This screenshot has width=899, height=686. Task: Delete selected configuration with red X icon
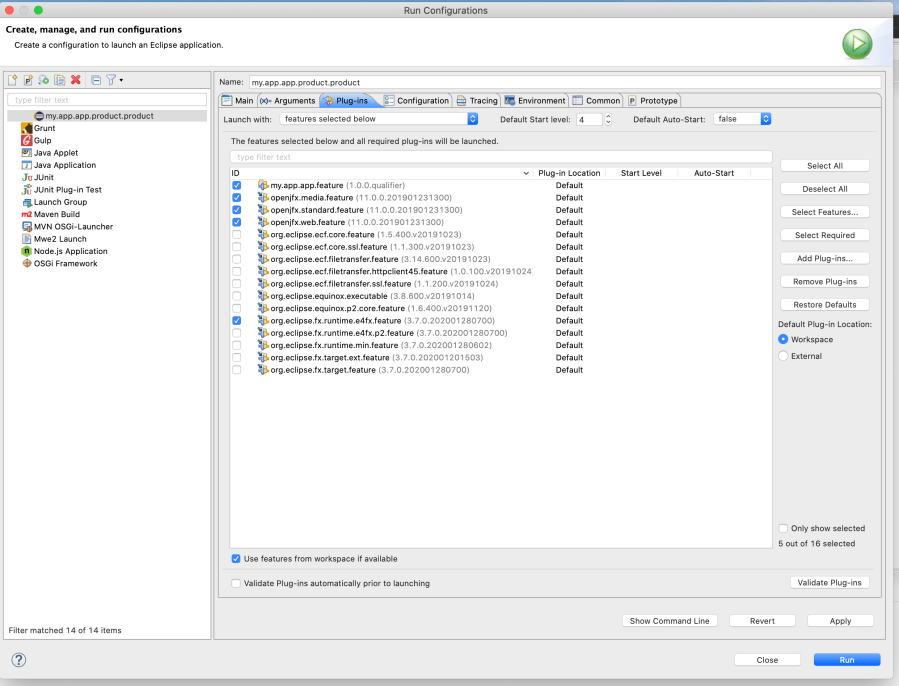coord(76,80)
